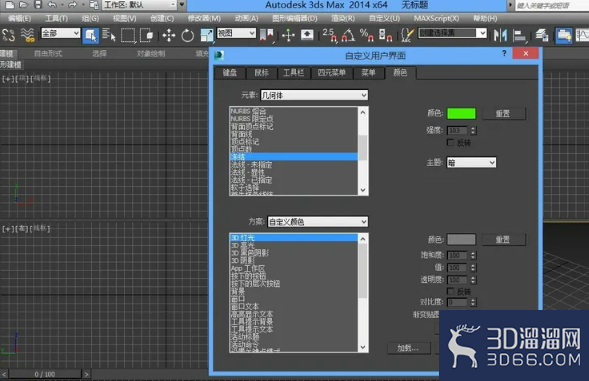Select 法线 - 未指定 in element list
This screenshot has height=381, width=589.
[x=293, y=165]
